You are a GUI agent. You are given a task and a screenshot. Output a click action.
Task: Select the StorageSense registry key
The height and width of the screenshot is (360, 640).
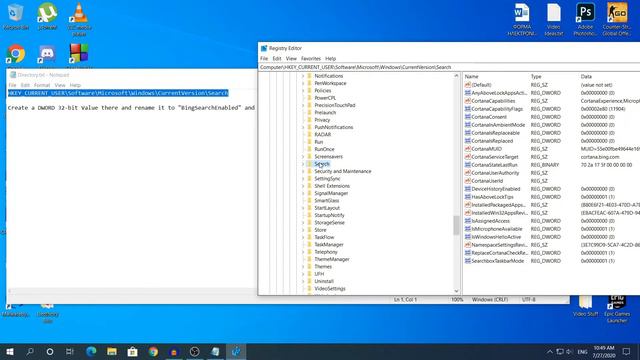[x=329, y=223]
